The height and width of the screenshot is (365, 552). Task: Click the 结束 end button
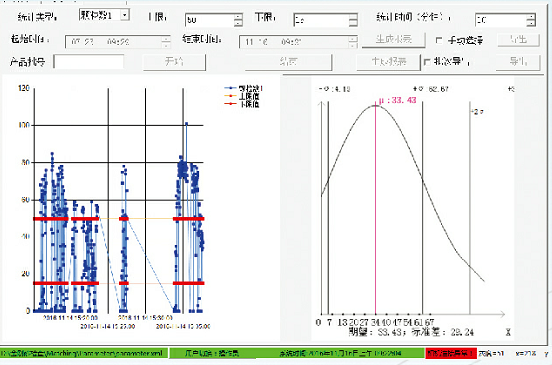[288, 62]
